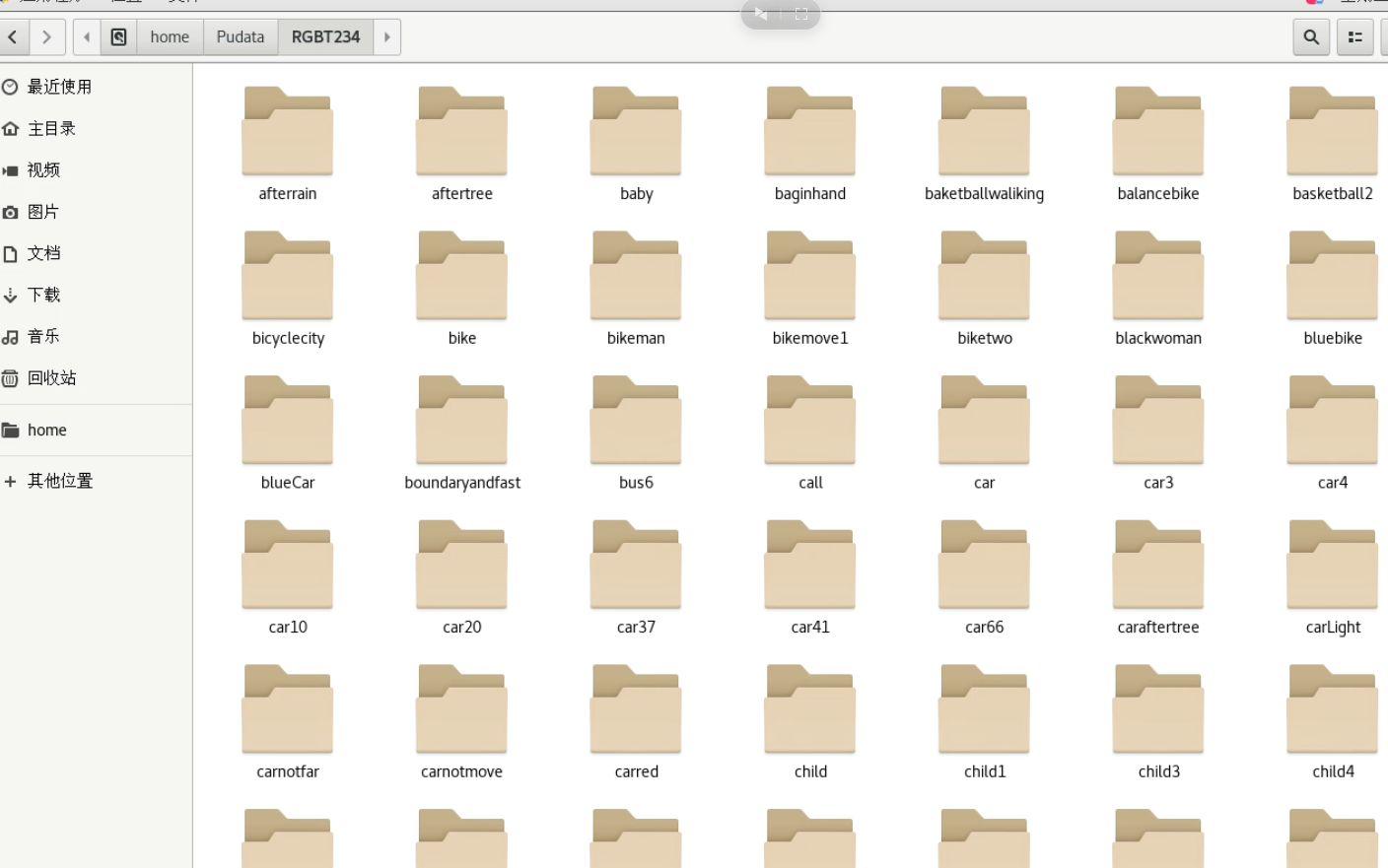The height and width of the screenshot is (868, 1388).
Task: Select the bike folder icon
Action: [x=461, y=276]
